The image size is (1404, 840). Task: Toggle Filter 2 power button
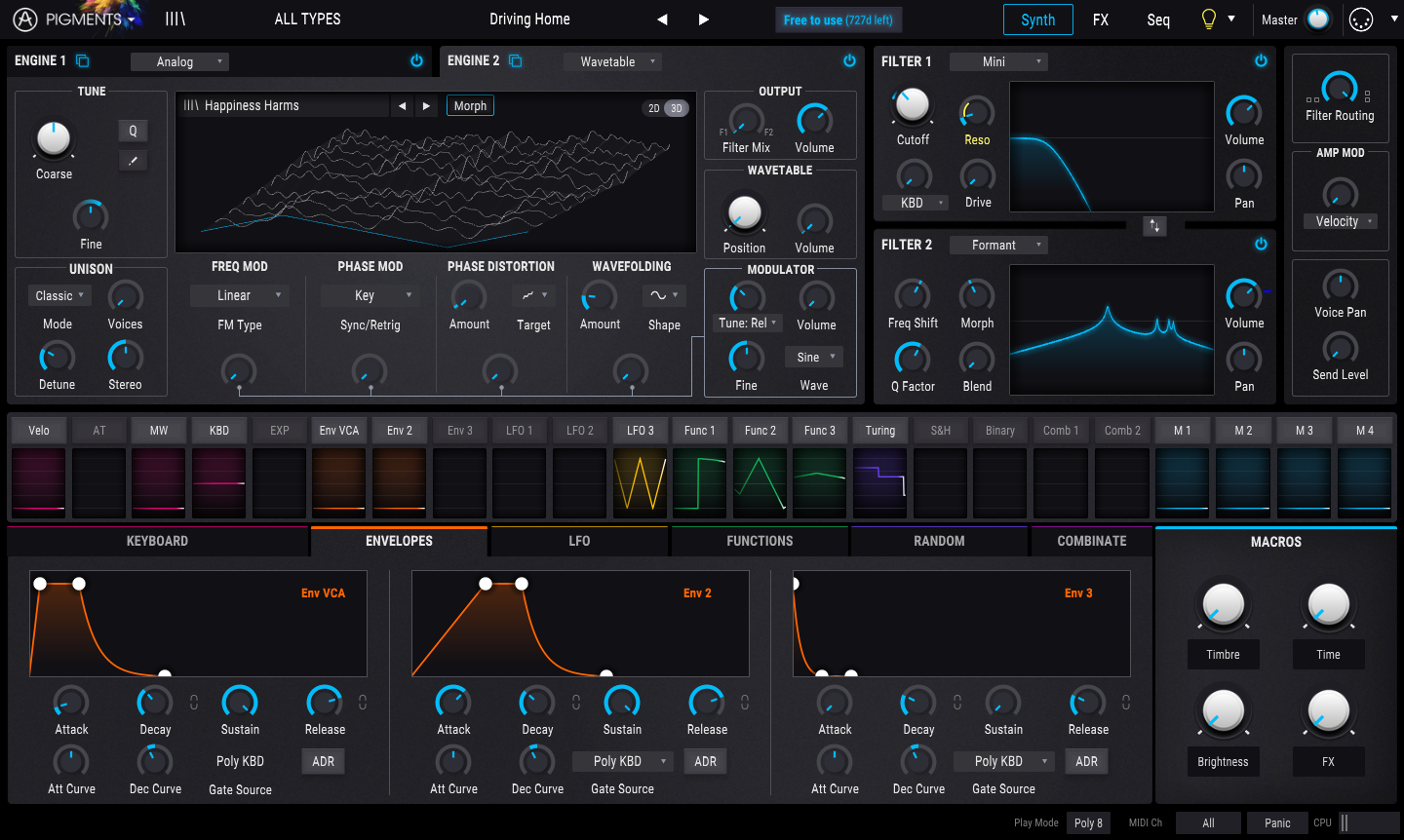click(x=1261, y=244)
